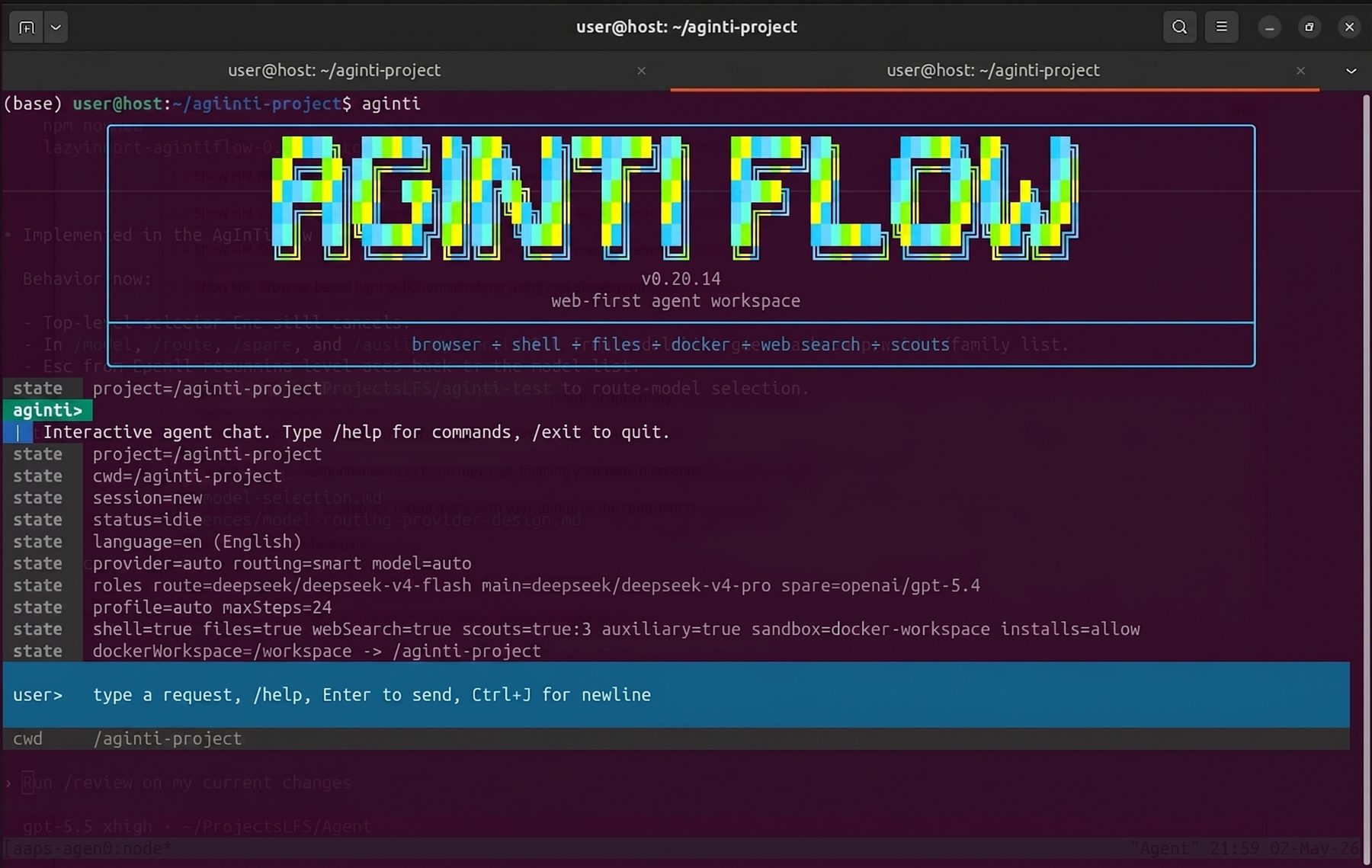Click the word 'scouts' in the banner
The height and width of the screenshot is (868, 1372).
[920, 344]
